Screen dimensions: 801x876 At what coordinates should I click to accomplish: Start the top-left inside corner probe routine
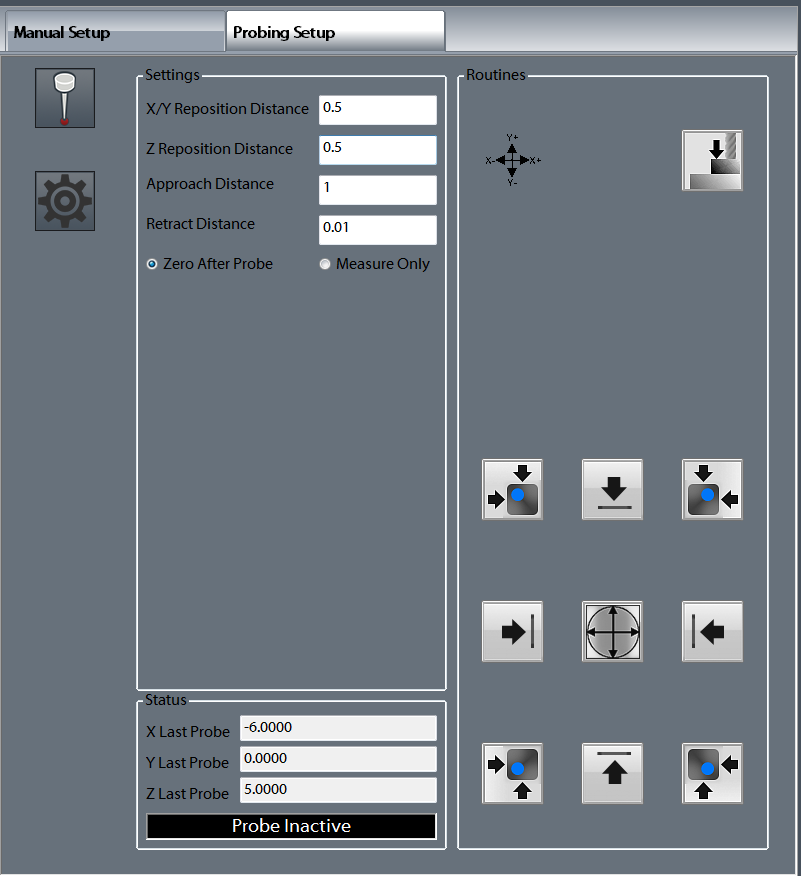pos(512,489)
